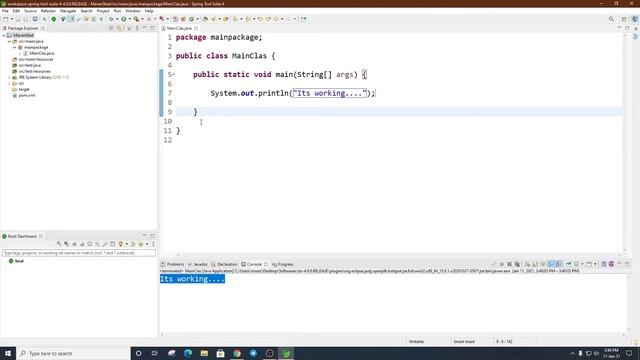Select the target folder in Package Explorer
The image size is (640, 360).
[x=21, y=89]
